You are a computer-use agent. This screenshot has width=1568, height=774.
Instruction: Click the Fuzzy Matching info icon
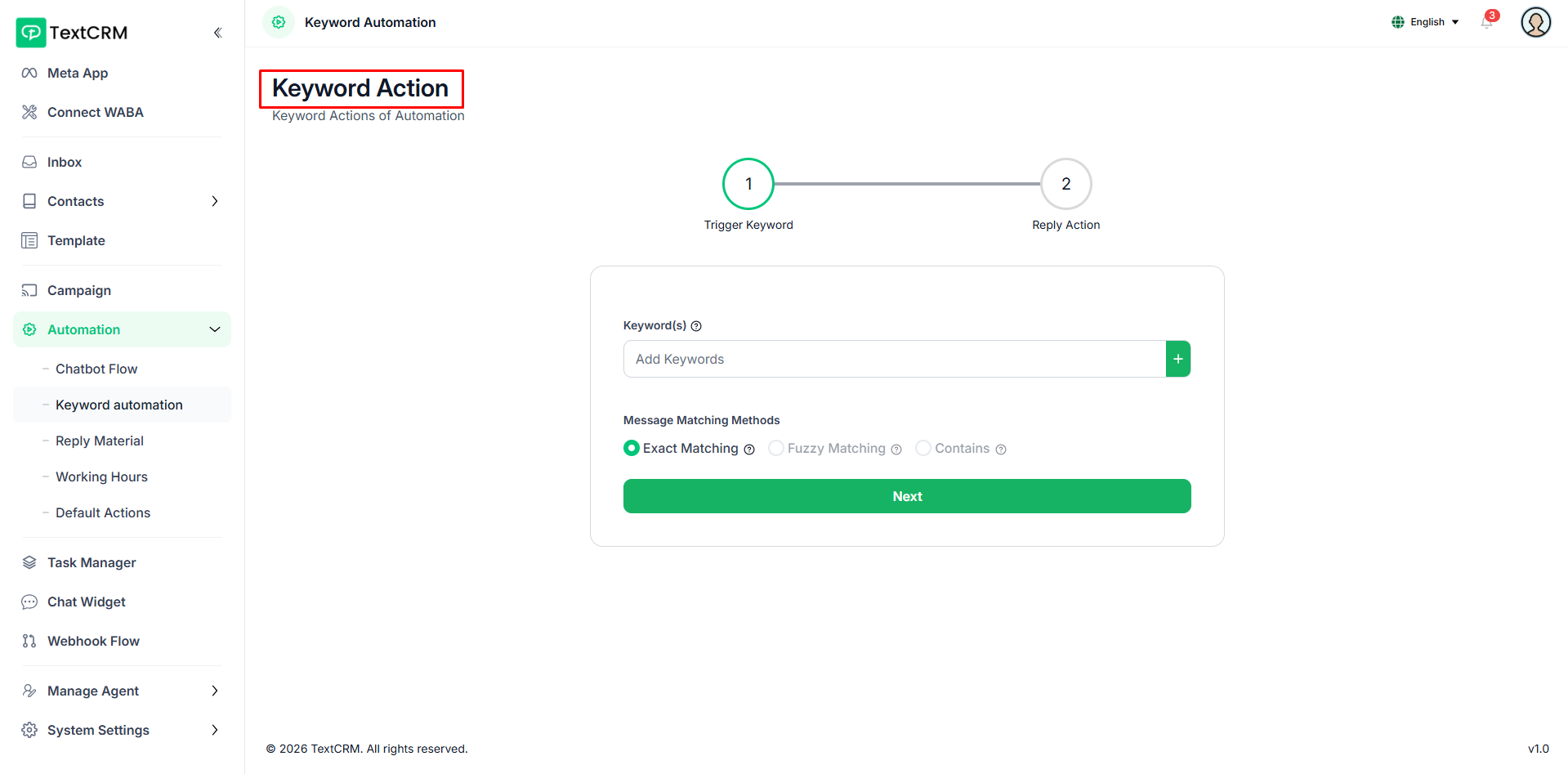tap(896, 450)
